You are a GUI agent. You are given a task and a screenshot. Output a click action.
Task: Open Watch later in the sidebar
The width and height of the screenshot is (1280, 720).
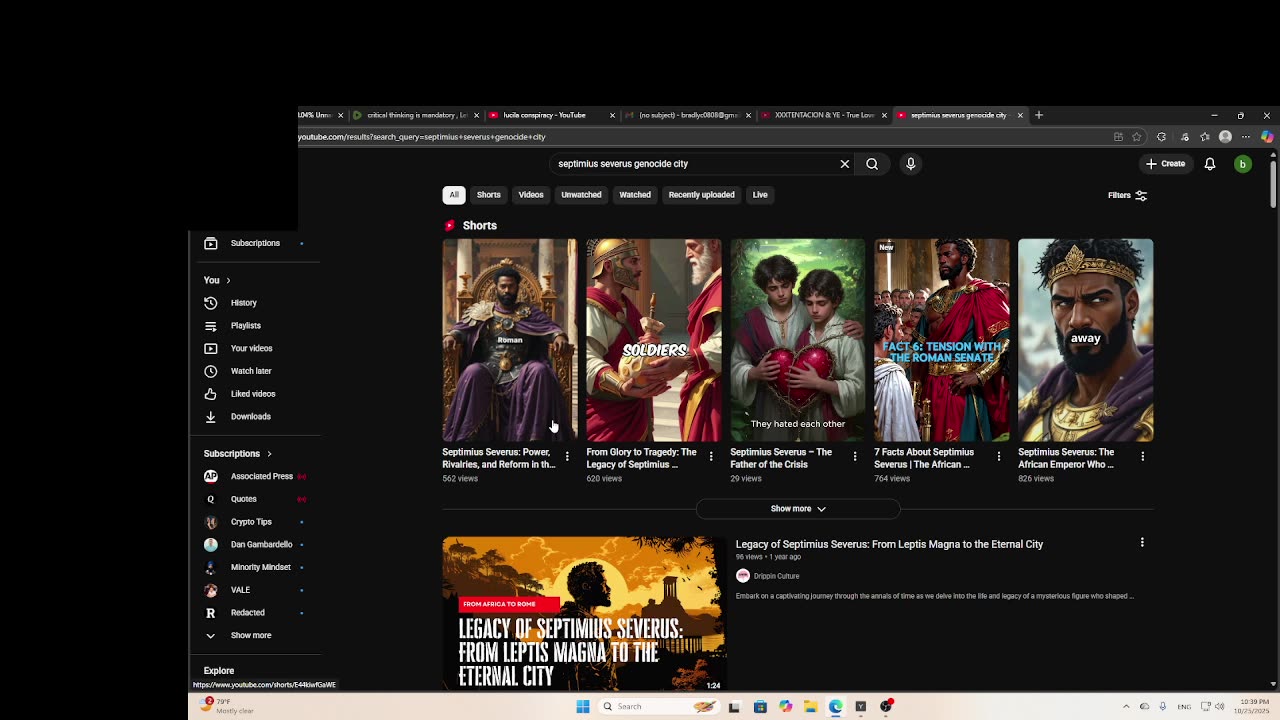pos(250,371)
